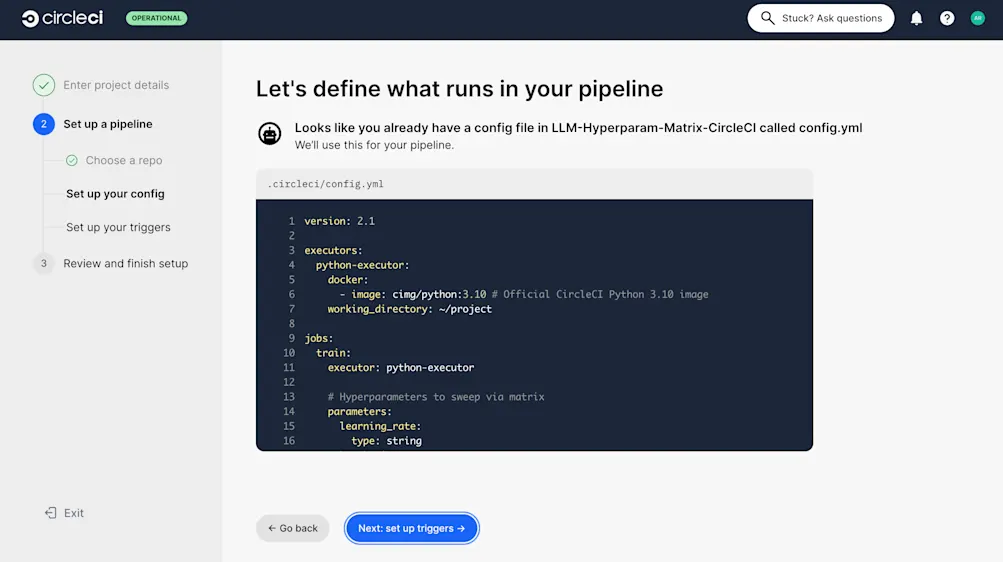Click the 'jobs:' code line
This screenshot has height=562, width=1003.
(319, 338)
